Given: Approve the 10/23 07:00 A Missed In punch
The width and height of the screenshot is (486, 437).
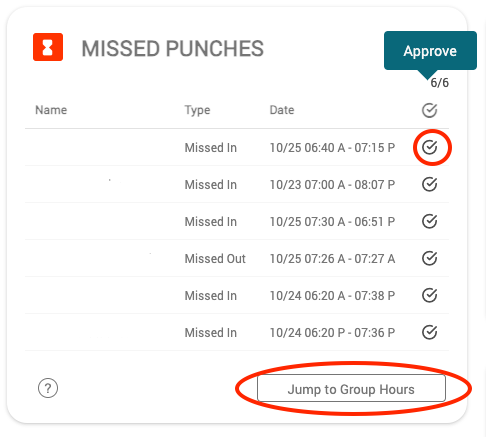Looking at the screenshot, I should point(429,184).
